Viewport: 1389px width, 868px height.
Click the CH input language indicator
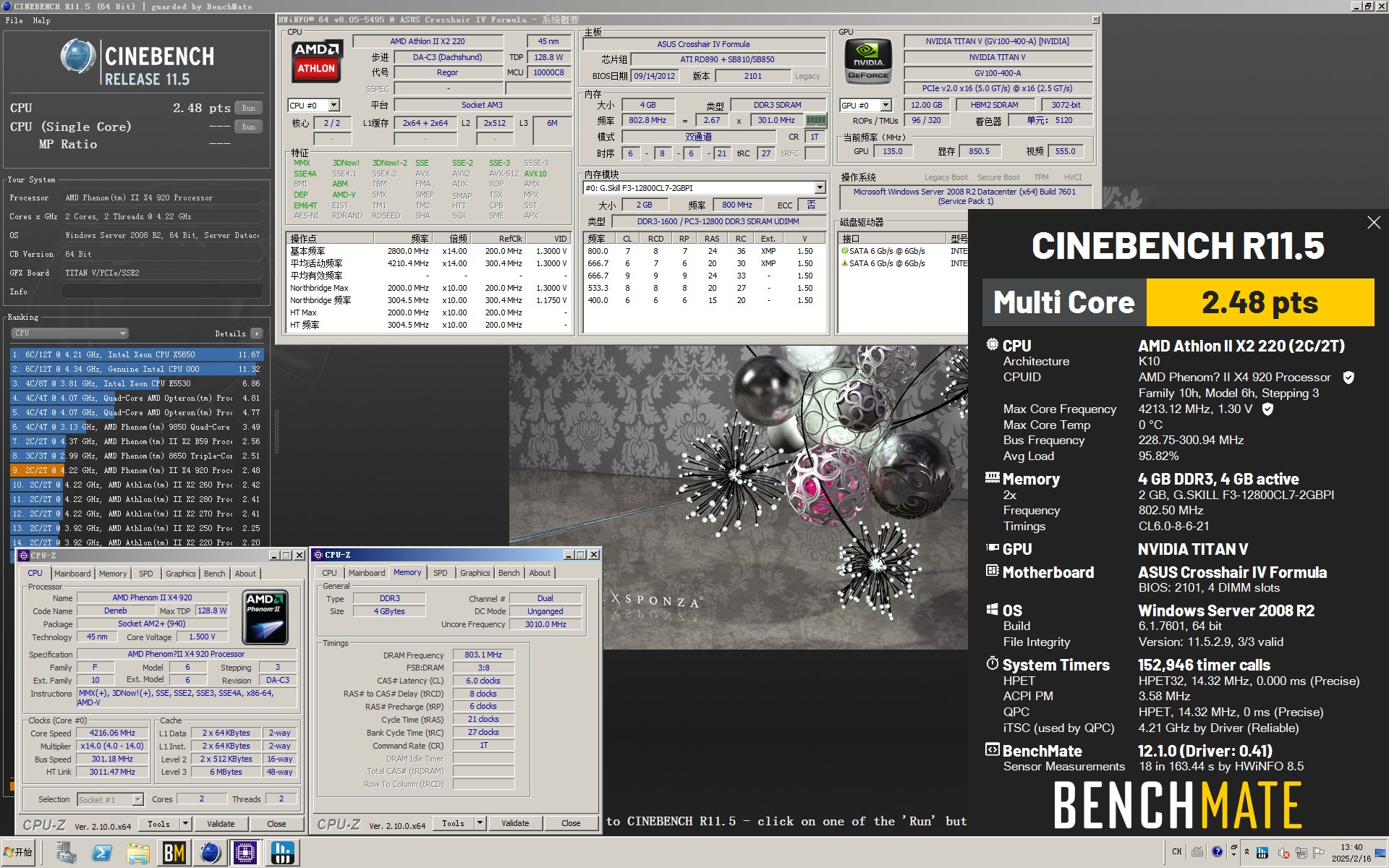pyautogui.click(x=1177, y=851)
